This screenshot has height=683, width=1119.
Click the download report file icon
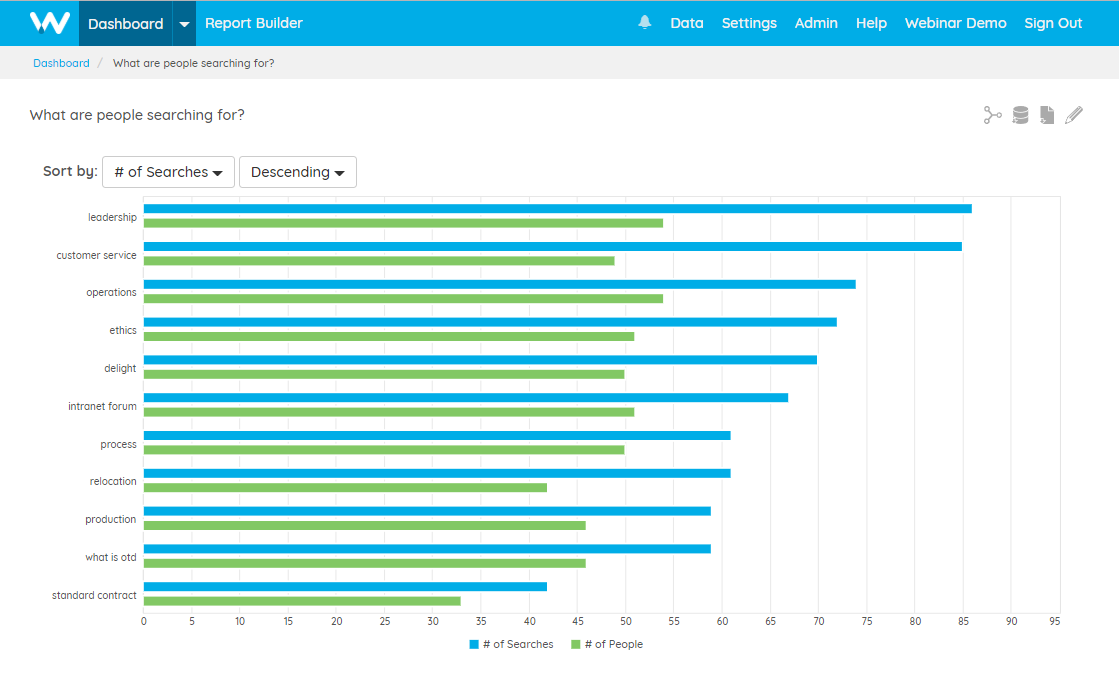click(1047, 115)
